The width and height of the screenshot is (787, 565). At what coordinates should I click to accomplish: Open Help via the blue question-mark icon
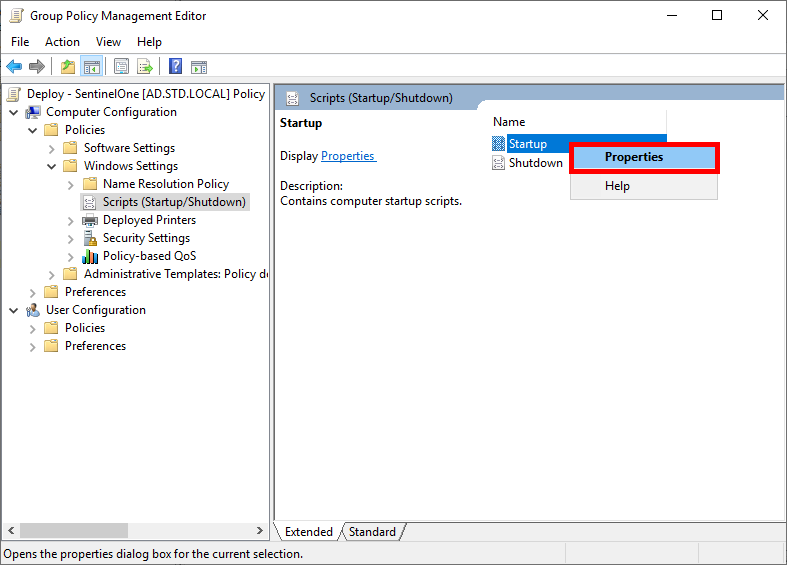click(175, 67)
